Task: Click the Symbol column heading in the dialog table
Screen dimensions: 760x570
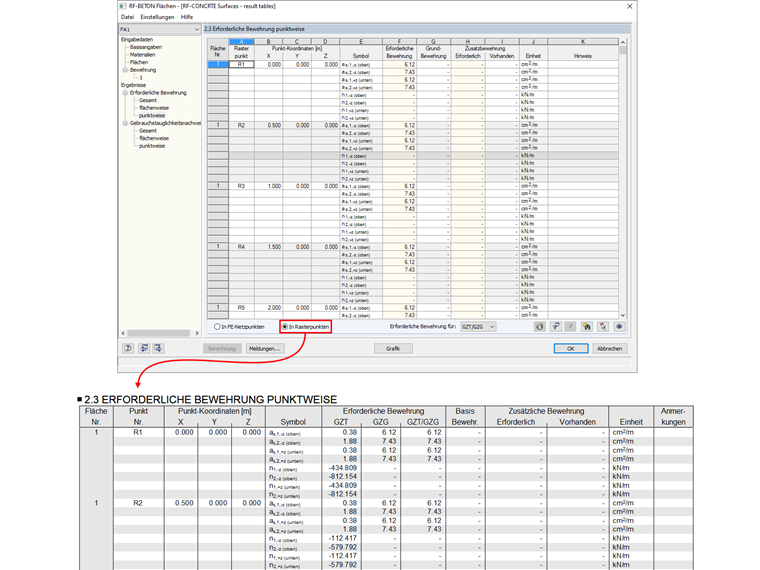Action: tap(361, 56)
